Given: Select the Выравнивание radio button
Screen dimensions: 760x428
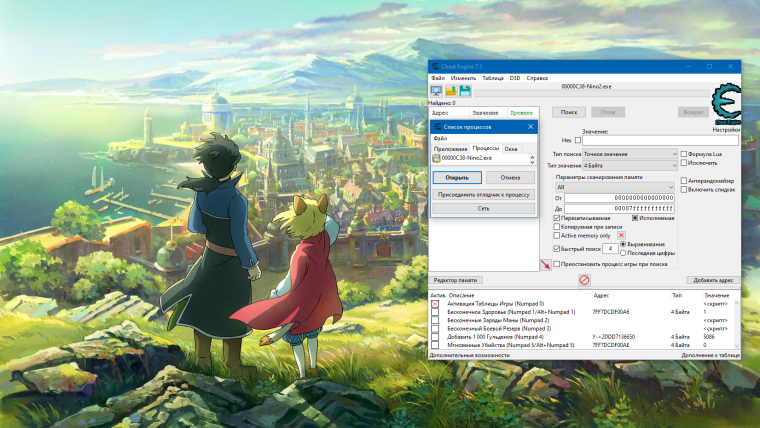Looking at the screenshot, I should tap(623, 244).
